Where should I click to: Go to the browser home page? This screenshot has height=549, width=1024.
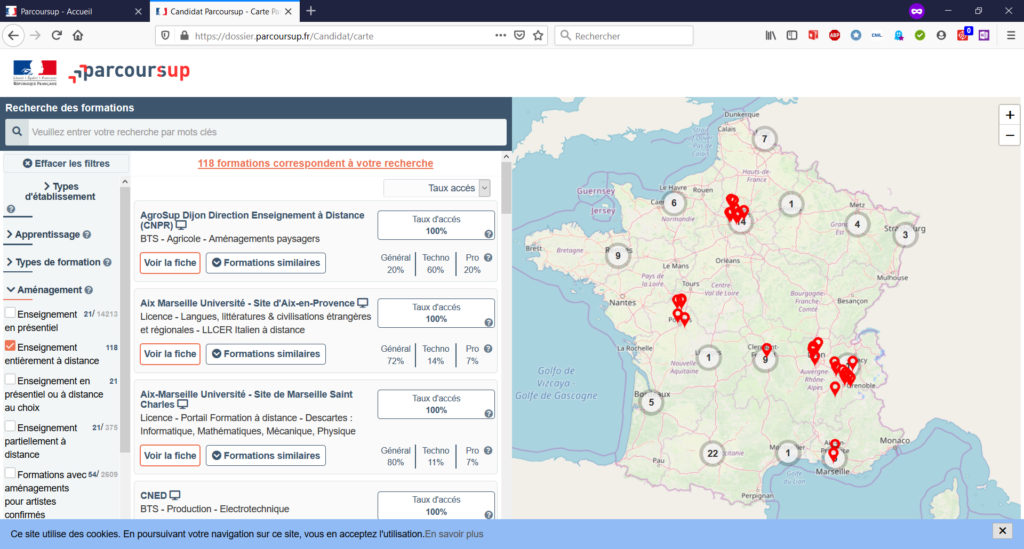click(x=78, y=35)
